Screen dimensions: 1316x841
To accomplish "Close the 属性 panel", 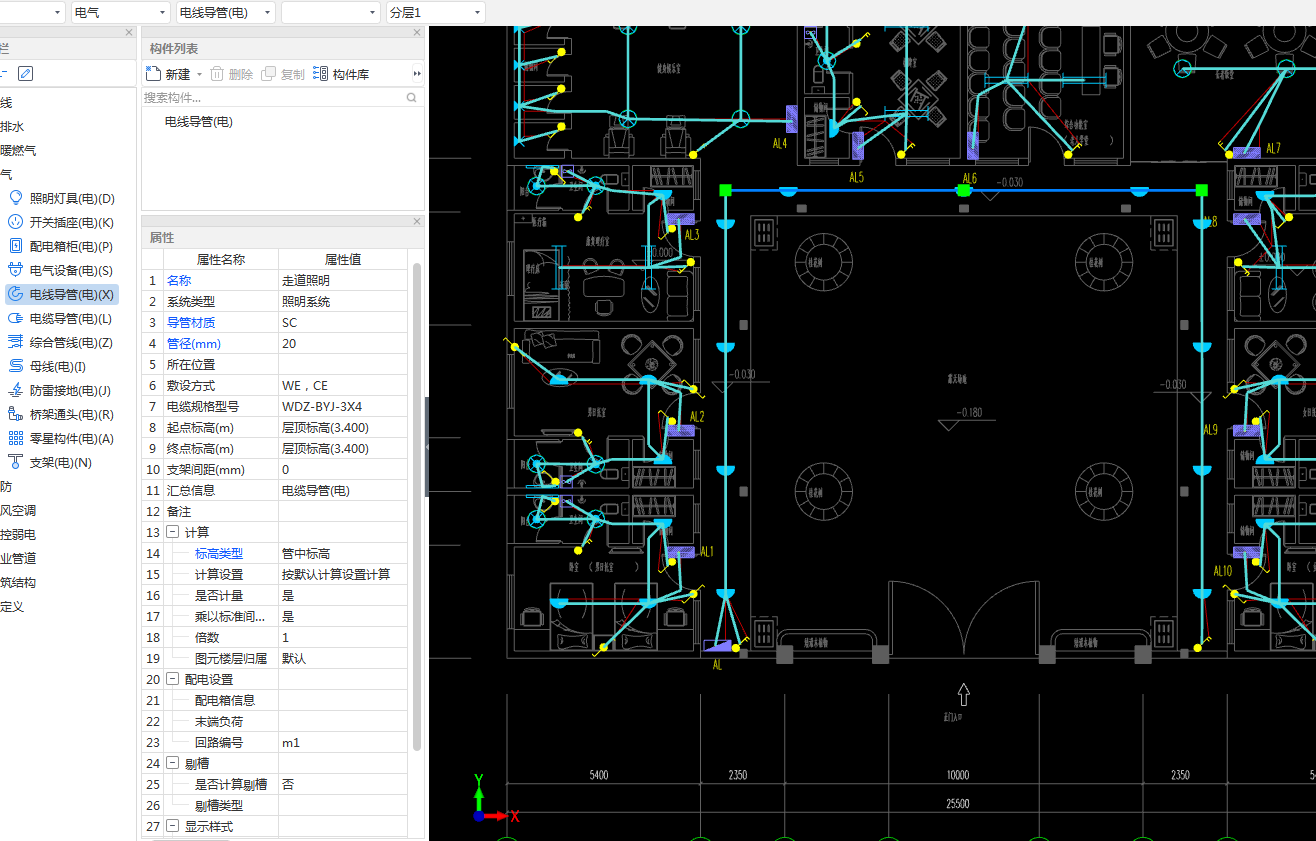I will point(417,221).
